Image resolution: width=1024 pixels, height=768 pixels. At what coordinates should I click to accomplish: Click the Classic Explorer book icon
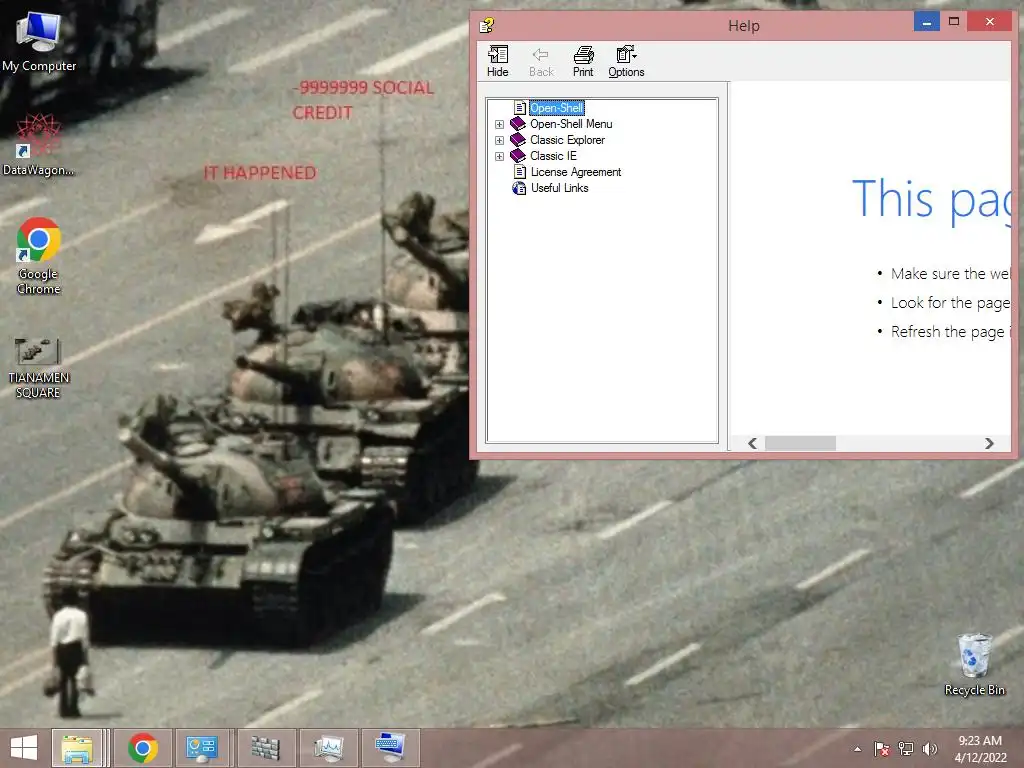click(518, 140)
